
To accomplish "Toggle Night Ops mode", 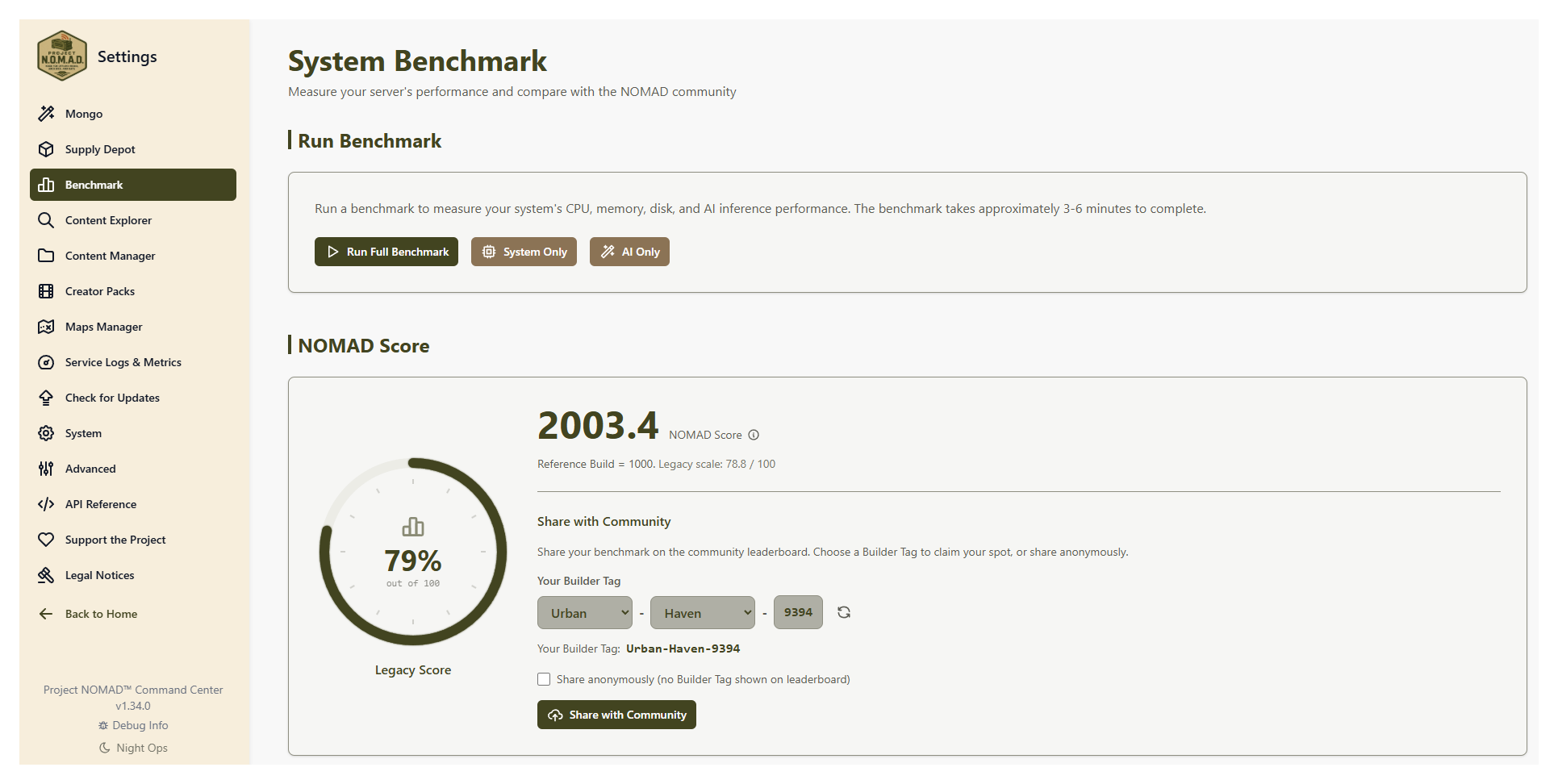I will [x=133, y=748].
